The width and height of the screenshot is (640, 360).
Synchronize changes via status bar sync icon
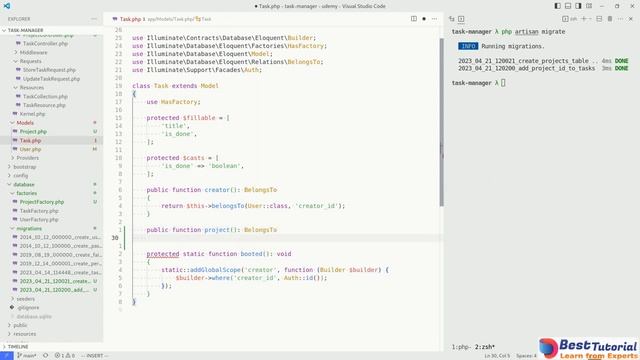[45, 356]
